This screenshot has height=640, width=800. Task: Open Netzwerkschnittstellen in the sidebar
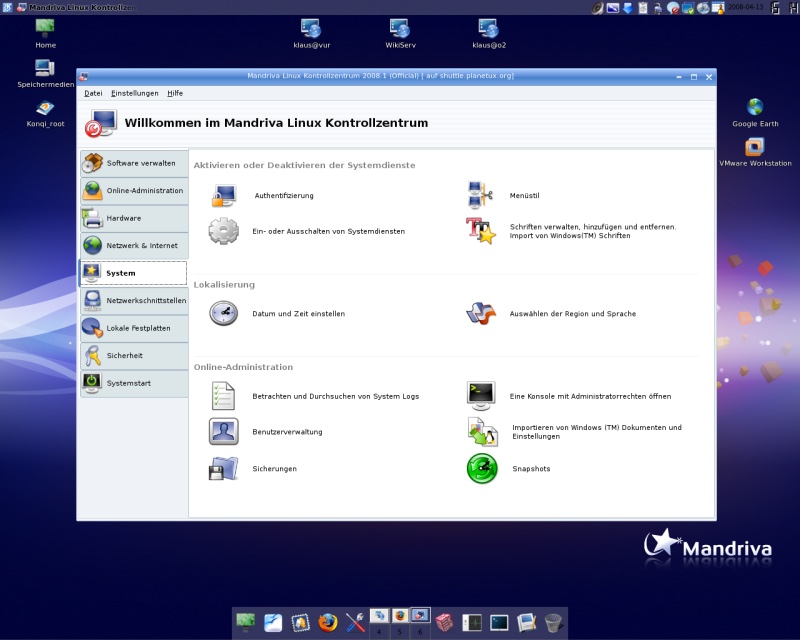pos(134,301)
